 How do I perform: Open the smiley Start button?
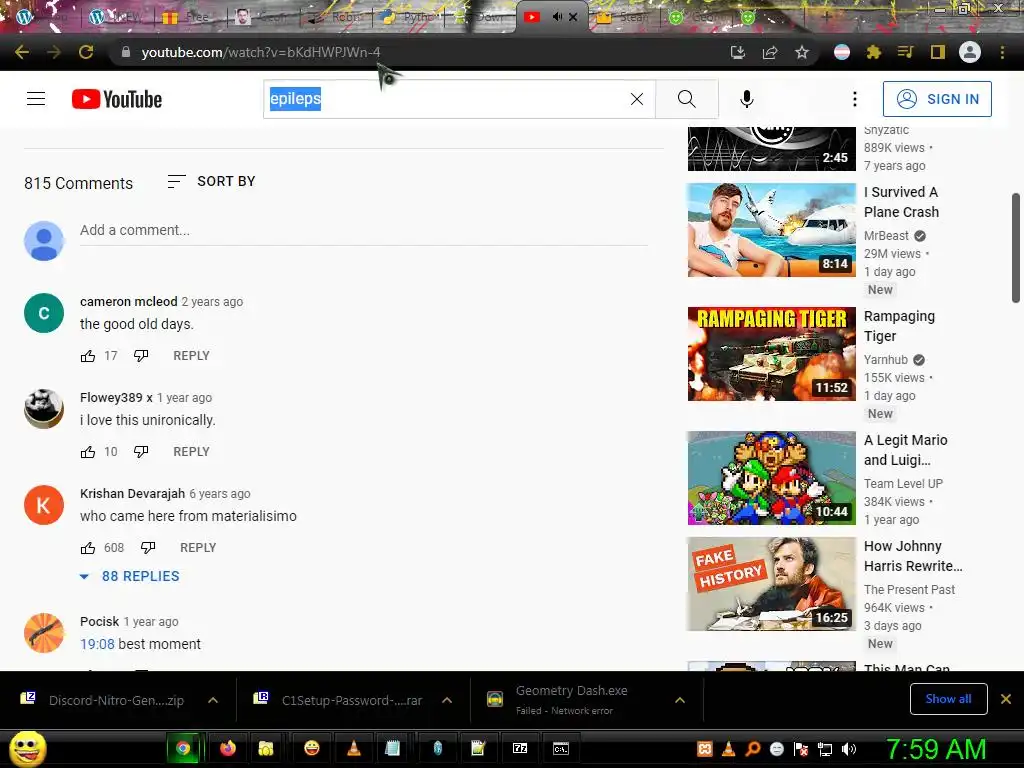[27, 748]
